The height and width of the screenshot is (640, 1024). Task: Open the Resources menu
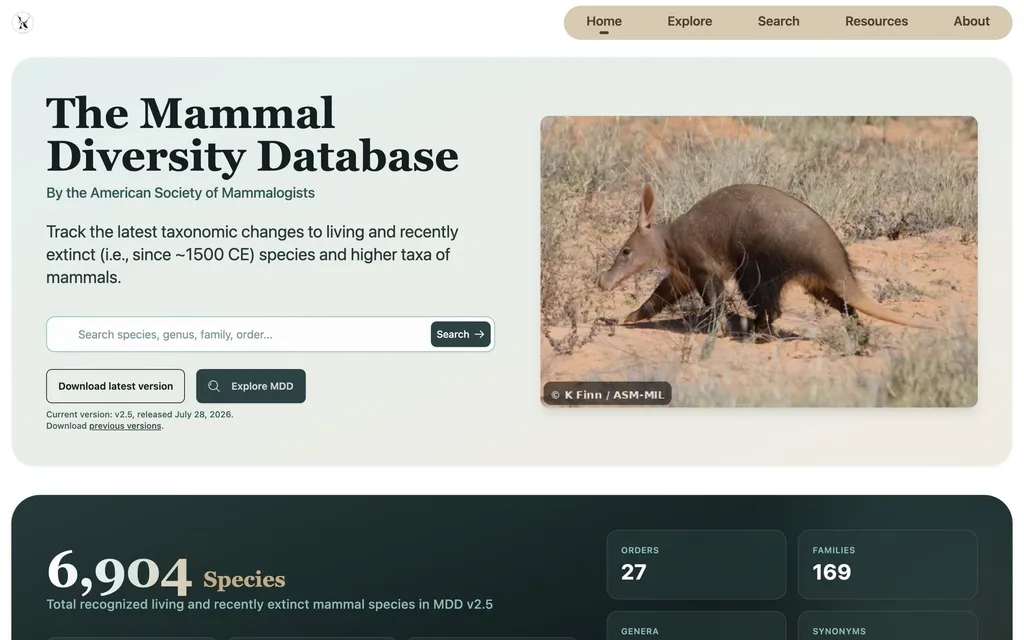click(876, 22)
